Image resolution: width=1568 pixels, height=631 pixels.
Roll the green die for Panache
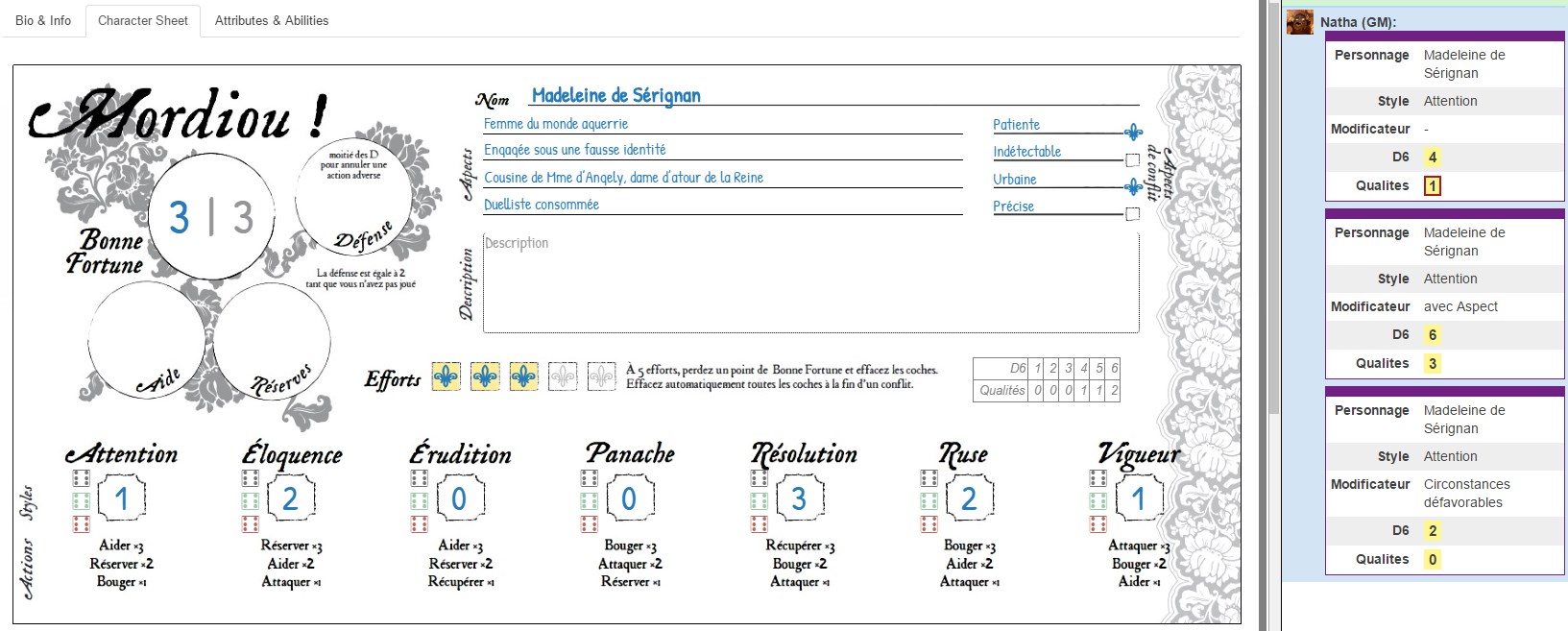[x=589, y=501]
